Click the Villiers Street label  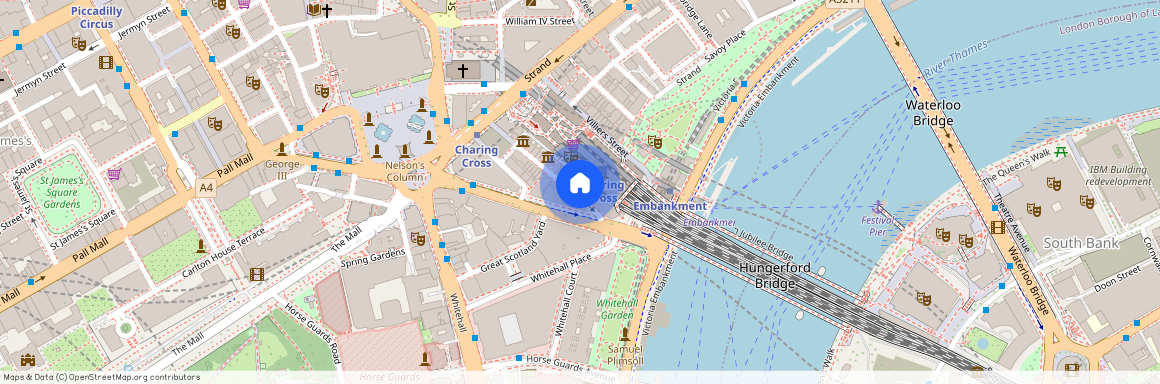tap(606, 136)
